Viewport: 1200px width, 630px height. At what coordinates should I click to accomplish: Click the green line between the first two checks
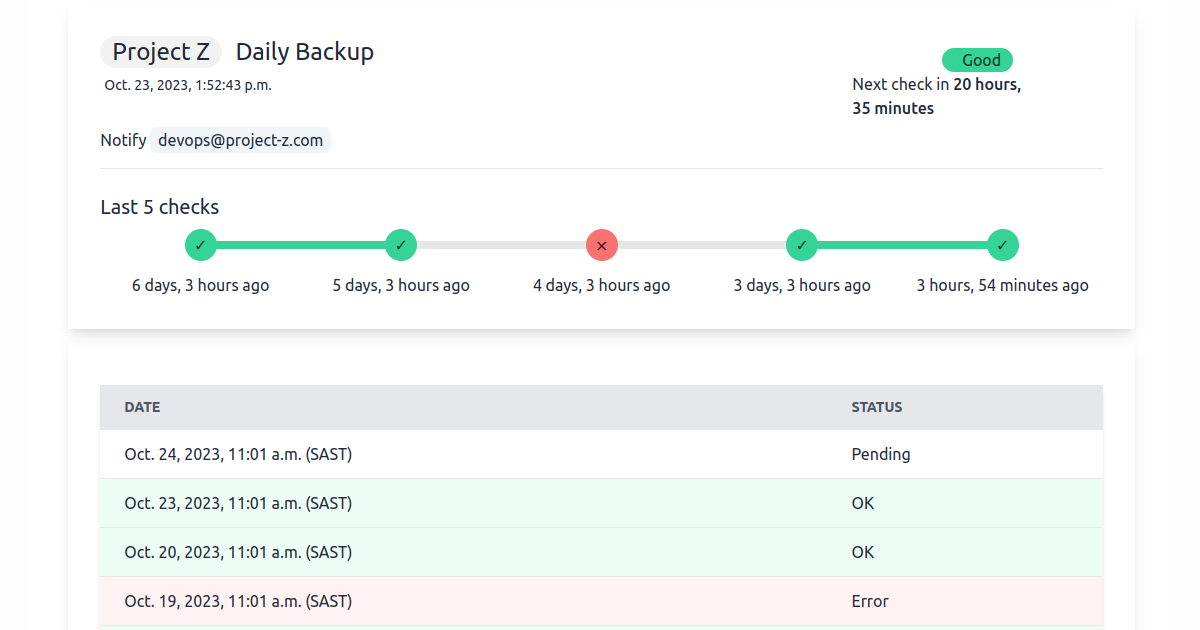(301, 245)
